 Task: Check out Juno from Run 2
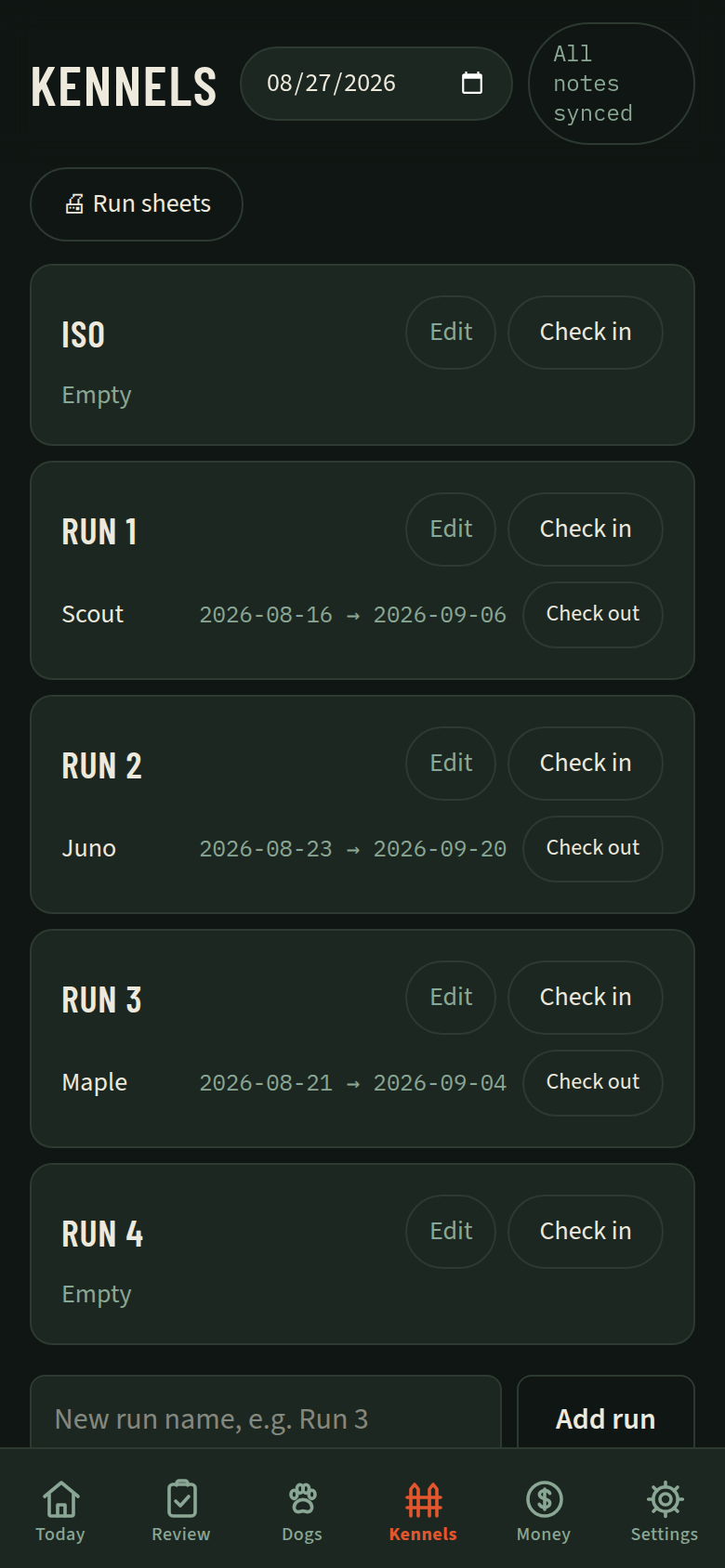click(x=593, y=848)
